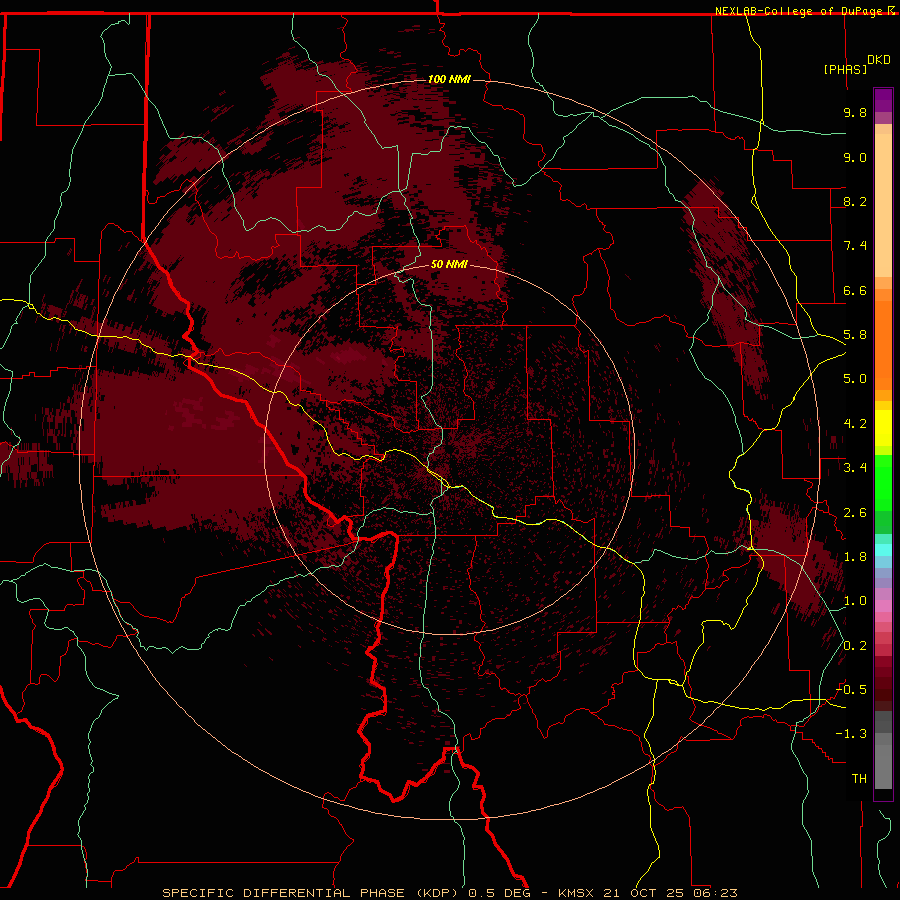Click the 50 NMI range ring label
The image size is (900, 900).
449,264
